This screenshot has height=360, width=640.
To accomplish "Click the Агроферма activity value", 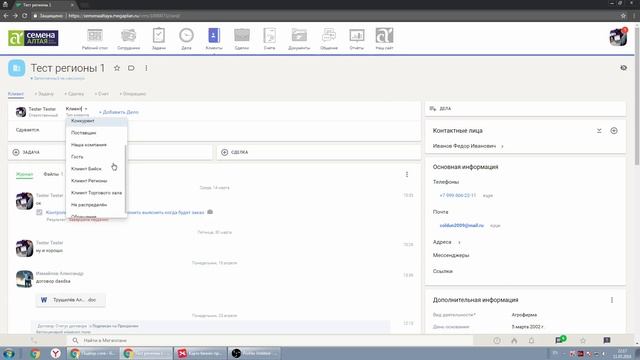I will [524, 315].
